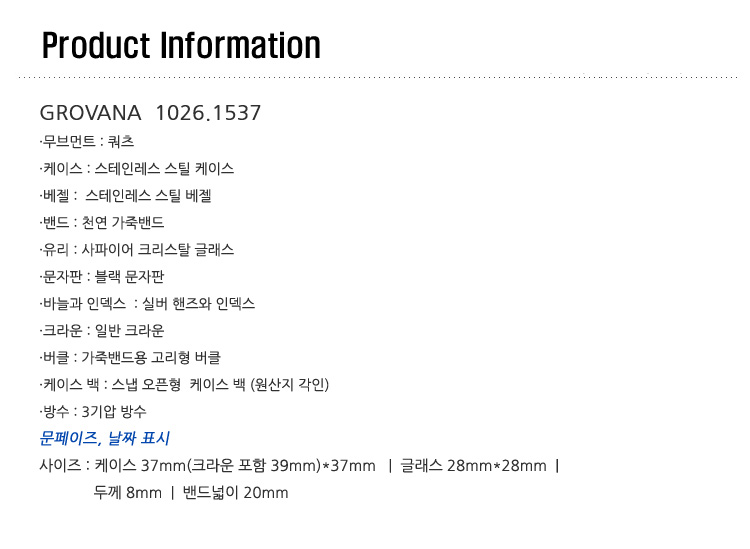Click the 밴드 : 천연 가죽밴드 line

tap(102, 222)
